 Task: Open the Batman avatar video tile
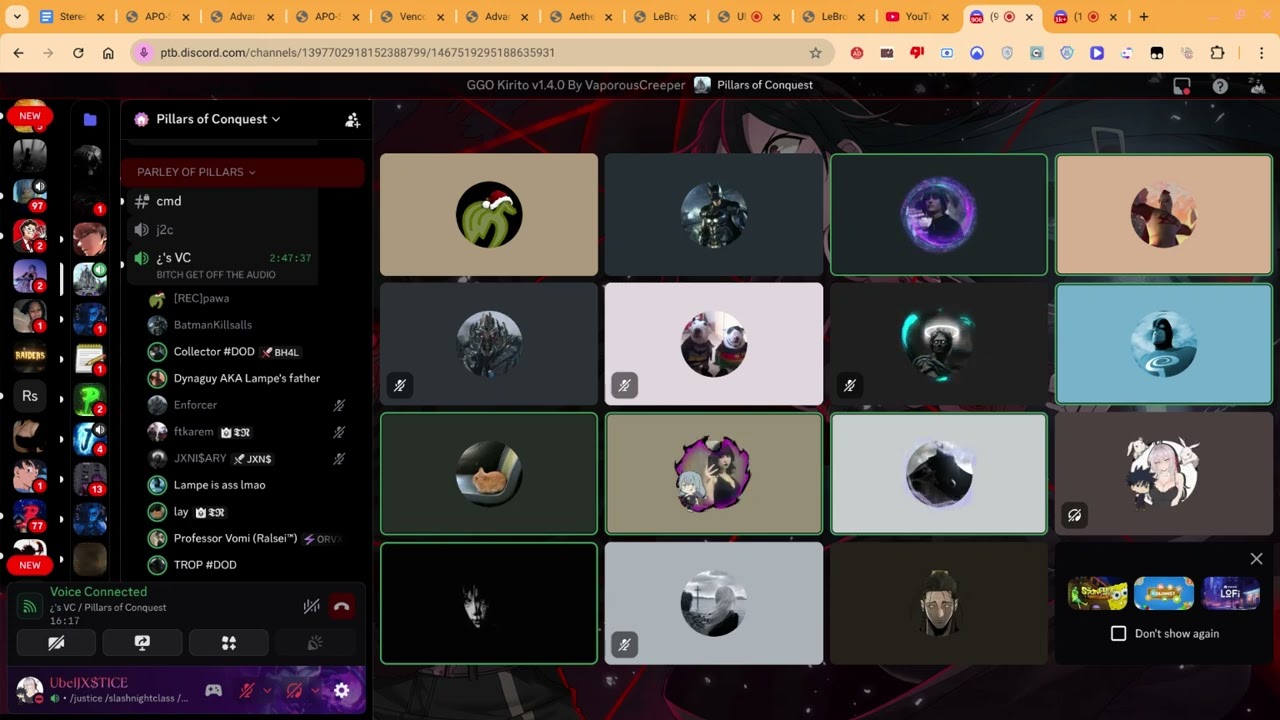point(714,214)
